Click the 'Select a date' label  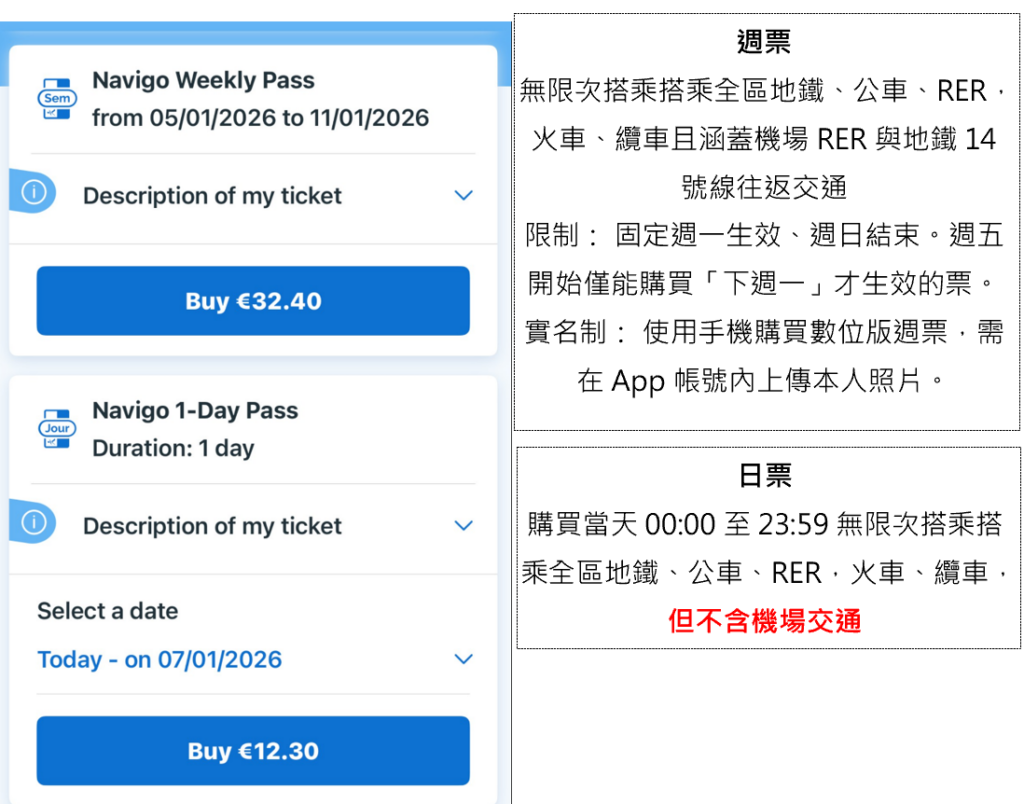(107, 611)
